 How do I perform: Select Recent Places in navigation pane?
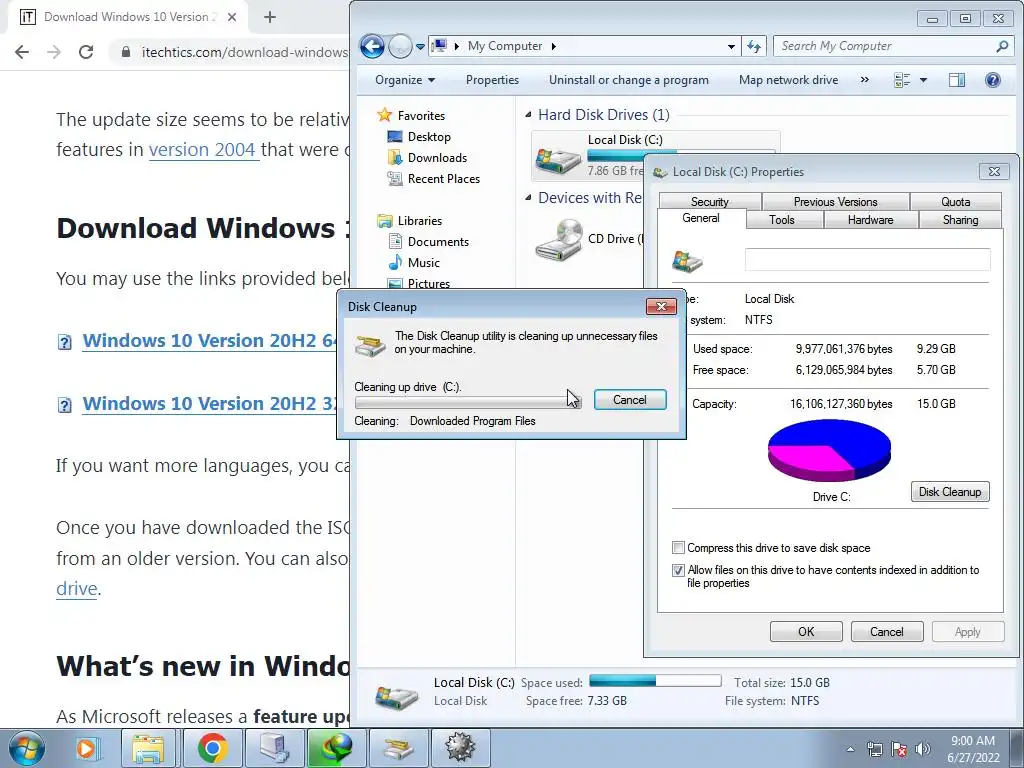click(x=443, y=178)
